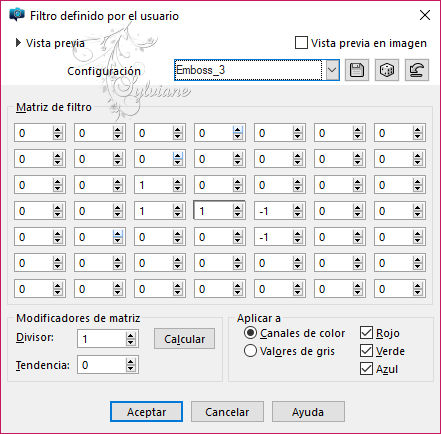The image size is (441, 434).
Task: Increase the Divisor value with up arrow
Action: (x=130, y=336)
